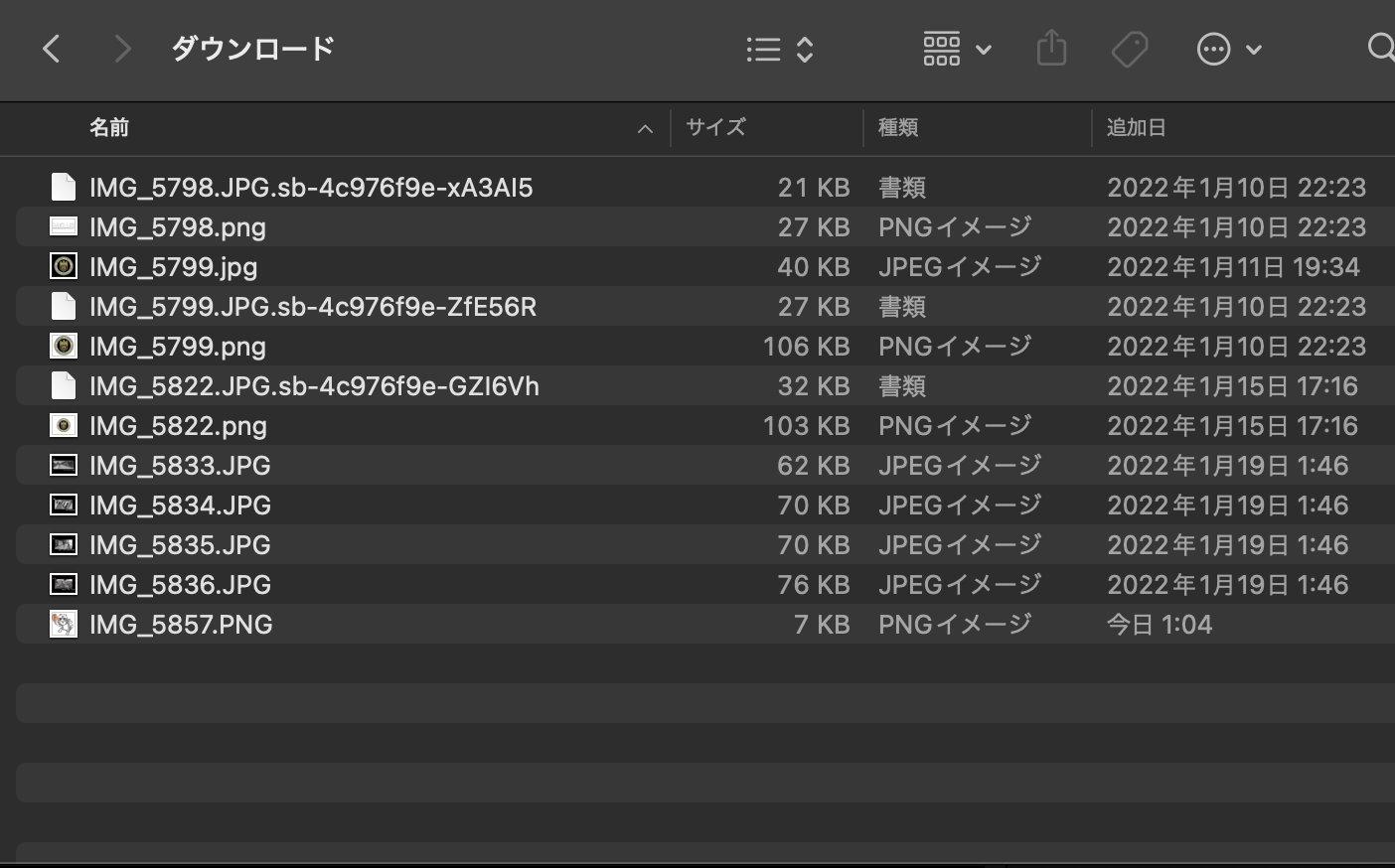Select the IMG_5857.PNG file thumbnail
This screenshot has height=868, width=1395.
(x=64, y=624)
